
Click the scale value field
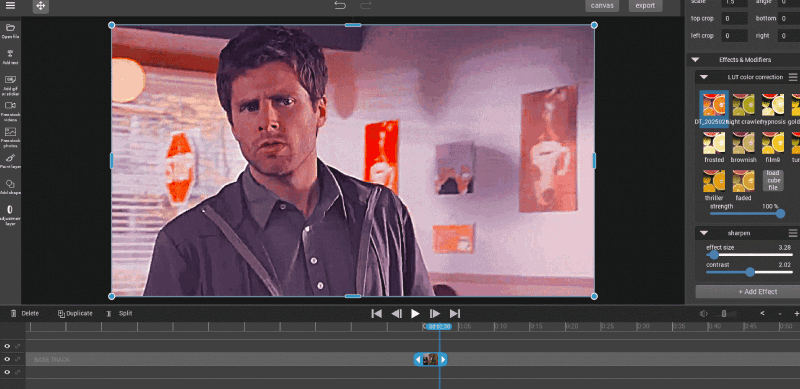point(734,3)
